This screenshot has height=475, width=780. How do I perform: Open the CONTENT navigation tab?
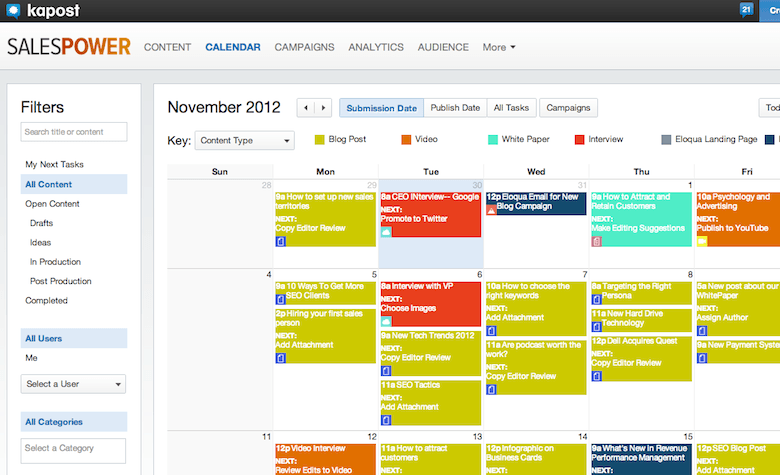(x=167, y=47)
